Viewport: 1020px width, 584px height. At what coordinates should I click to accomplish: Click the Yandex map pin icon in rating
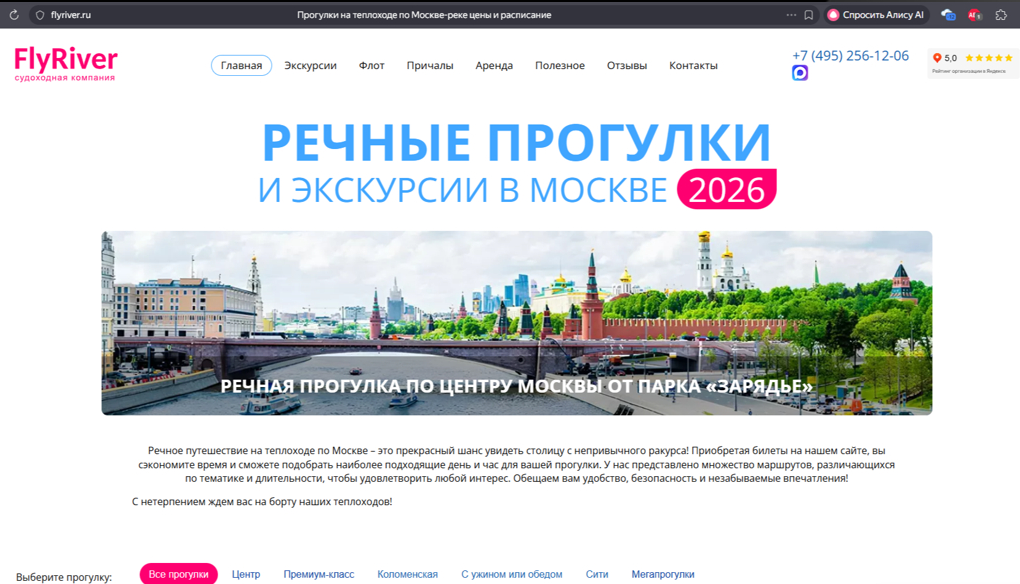pos(937,58)
